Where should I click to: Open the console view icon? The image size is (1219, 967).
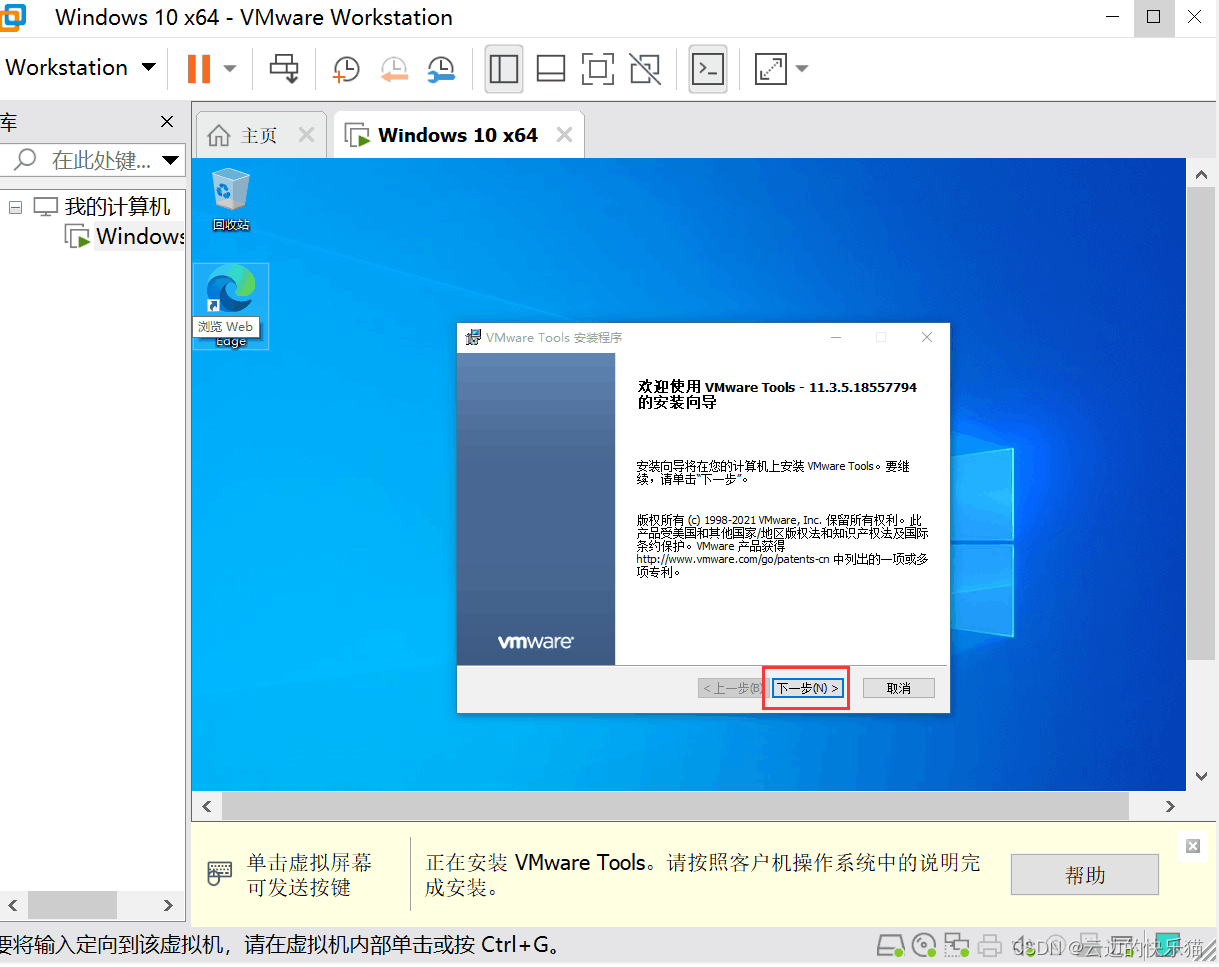pyautogui.click(x=708, y=68)
